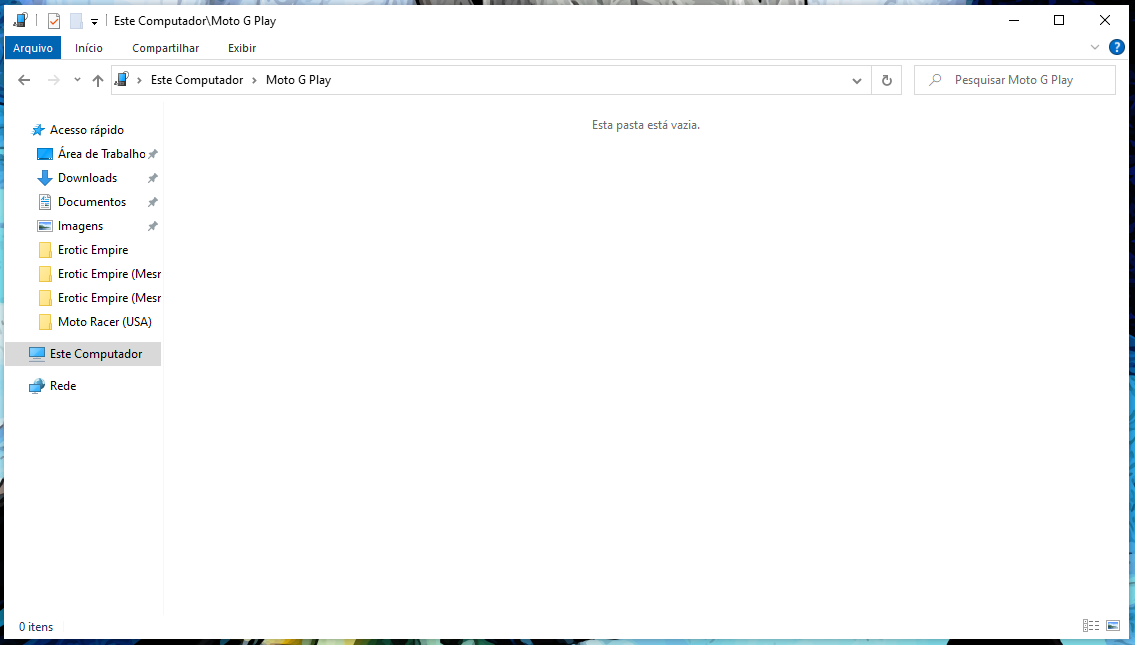Viewport: 1135px width, 645px height.
Task: Open the Customize Quick Access Toolbar dropdown
Action: coord(94,22)
